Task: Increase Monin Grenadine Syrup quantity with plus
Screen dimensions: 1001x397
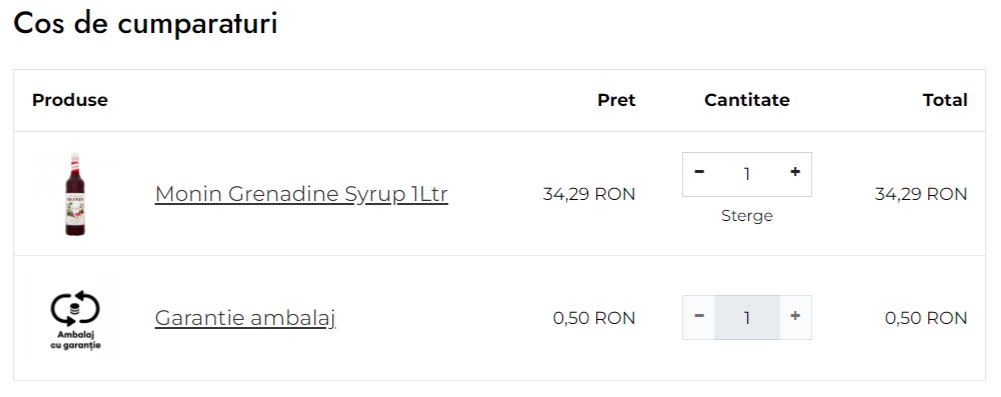Action: click(x=795, y=172)
